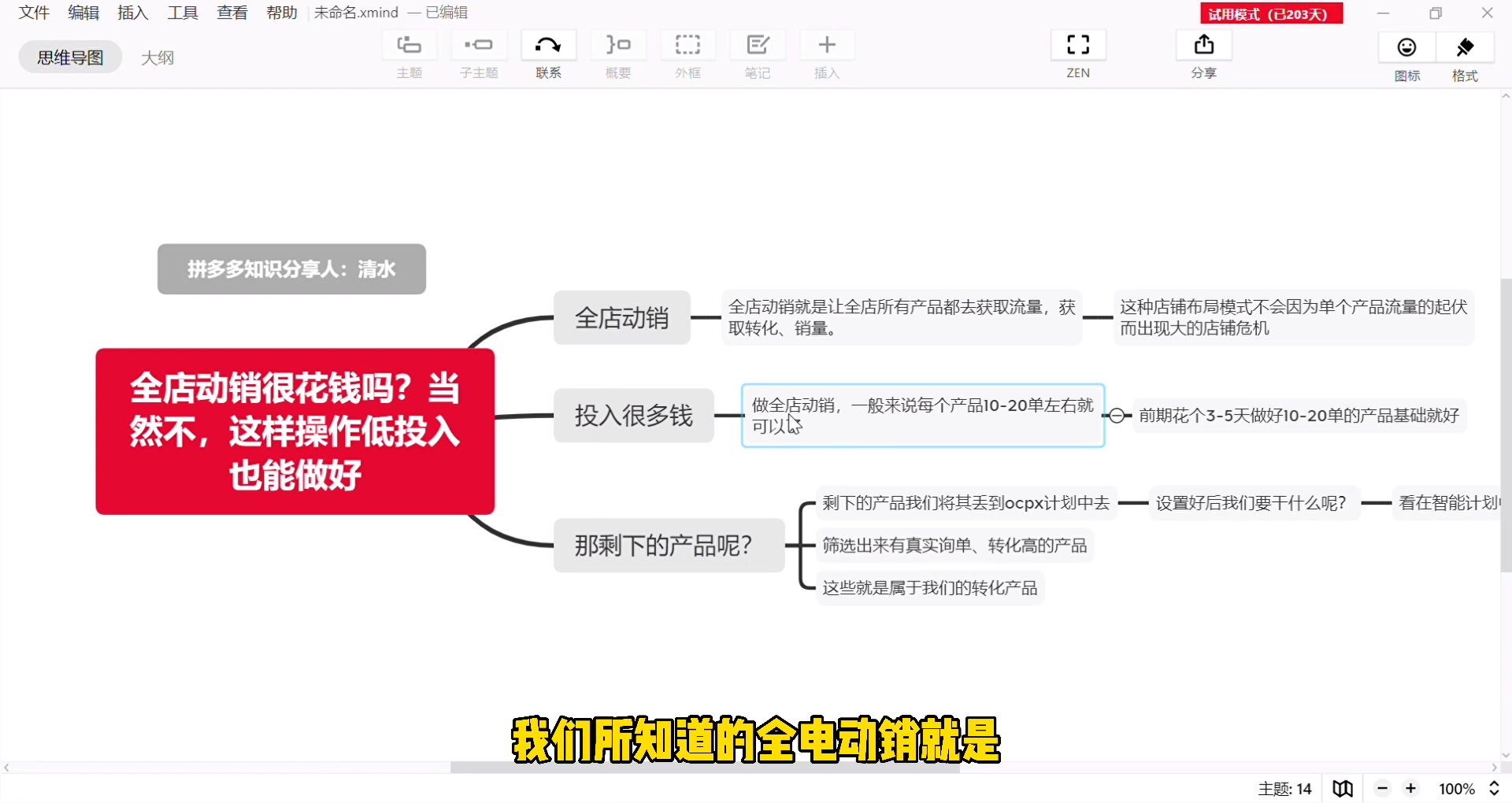Click the 主题: 14 topic count
1512x803 pixels.
[x=1284, y=789]
